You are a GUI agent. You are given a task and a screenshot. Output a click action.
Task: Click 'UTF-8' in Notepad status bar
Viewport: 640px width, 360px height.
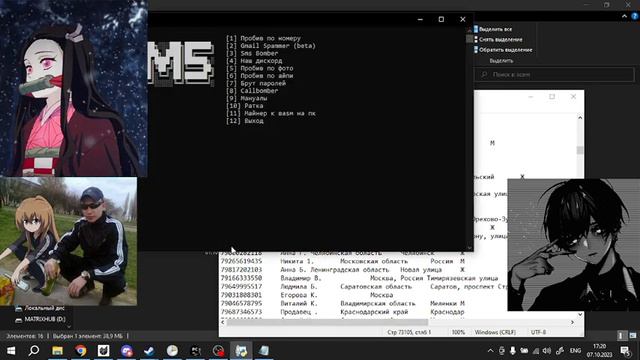click(538, 333)
